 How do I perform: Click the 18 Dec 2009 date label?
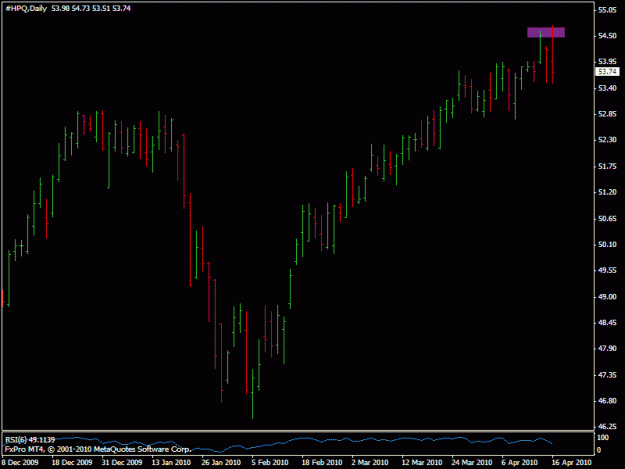(72, 463)
